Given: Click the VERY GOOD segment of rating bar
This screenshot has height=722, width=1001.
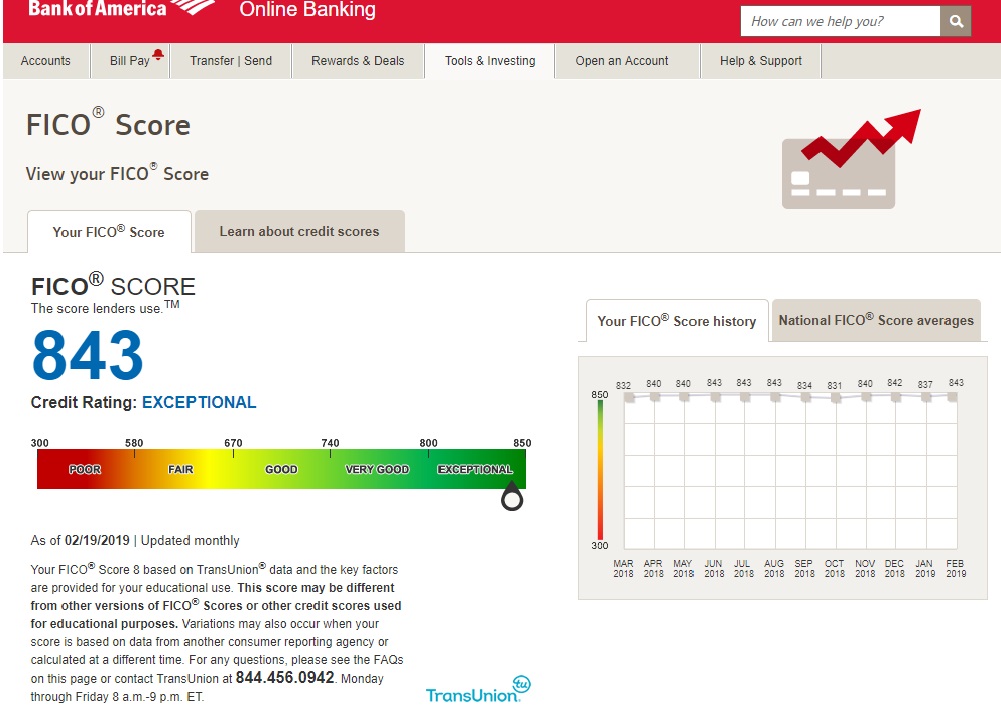Looking at the screenshot, I should tap(377, 469).
